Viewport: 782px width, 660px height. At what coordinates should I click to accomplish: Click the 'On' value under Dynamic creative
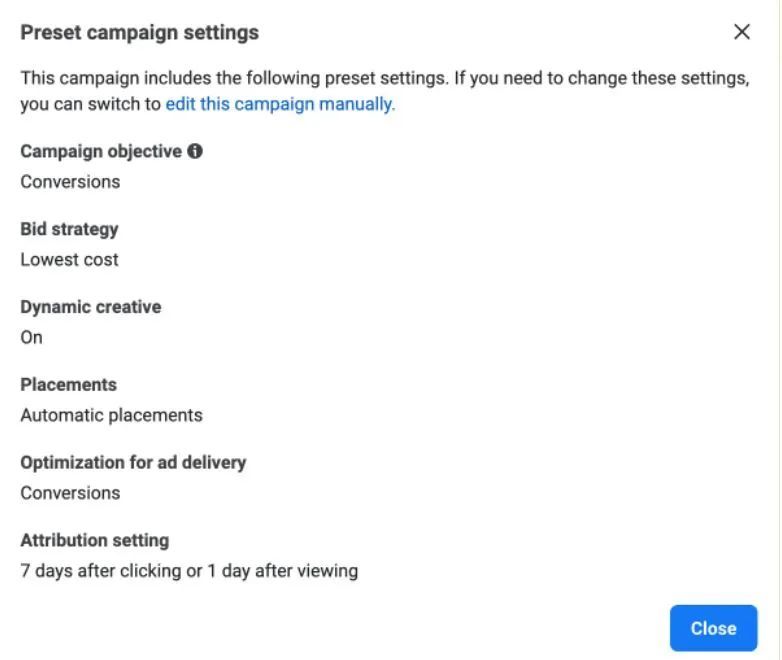tap(32, 338)
